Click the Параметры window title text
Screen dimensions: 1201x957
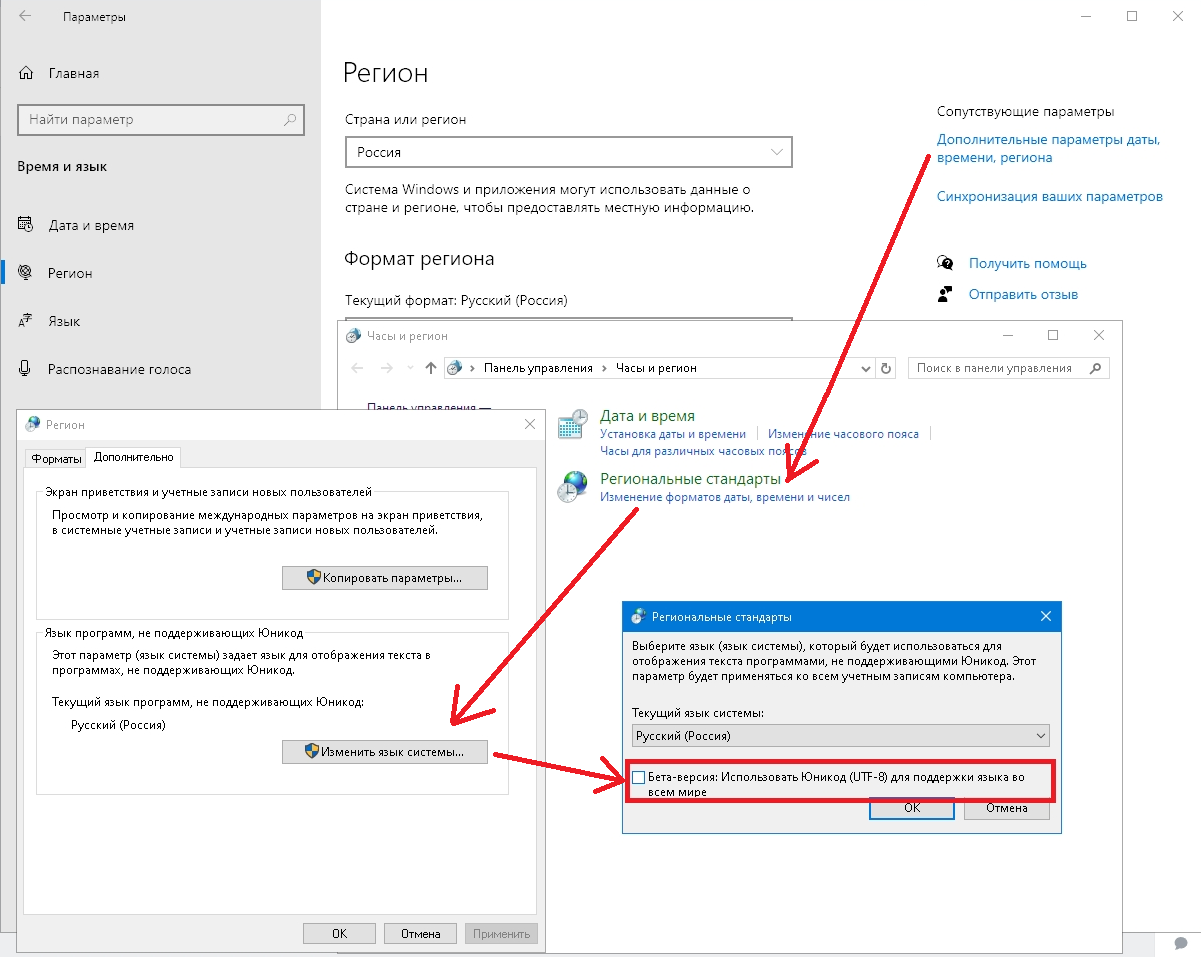coord(94,17)
